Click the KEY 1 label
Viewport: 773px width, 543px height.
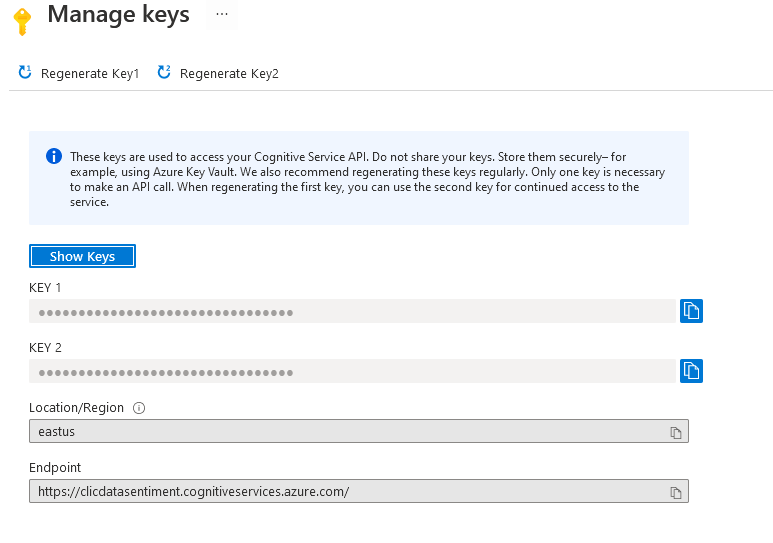45,288
